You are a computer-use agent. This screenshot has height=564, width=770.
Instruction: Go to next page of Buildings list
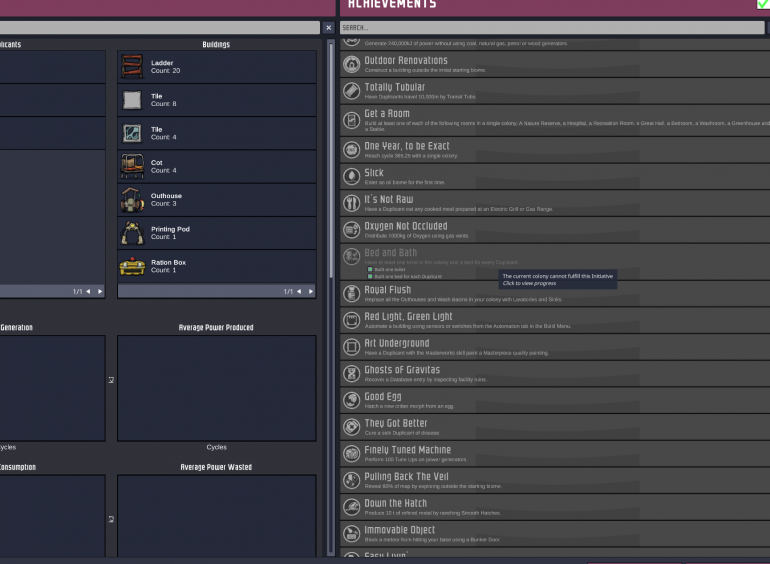click(311, 292)
